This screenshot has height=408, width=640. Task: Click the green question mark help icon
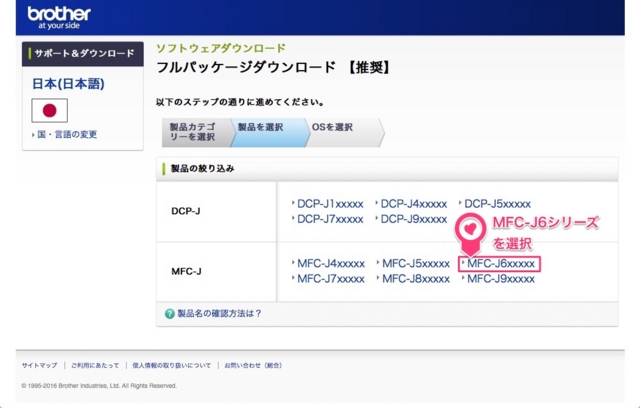170,314
